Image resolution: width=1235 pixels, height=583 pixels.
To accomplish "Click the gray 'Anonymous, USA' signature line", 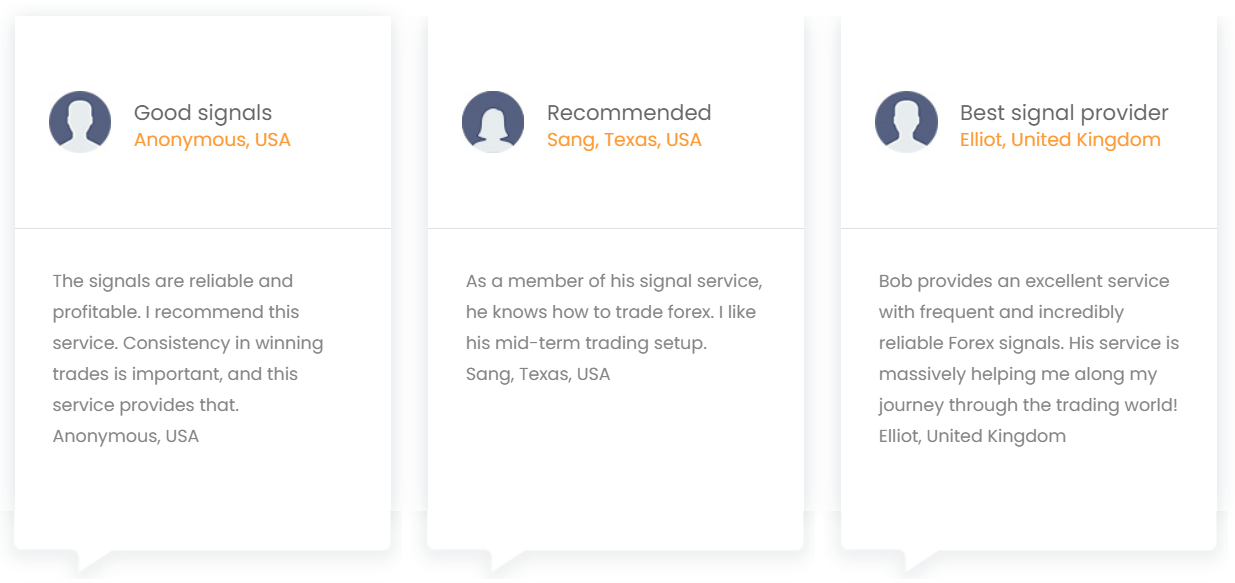I will point(126,436).
